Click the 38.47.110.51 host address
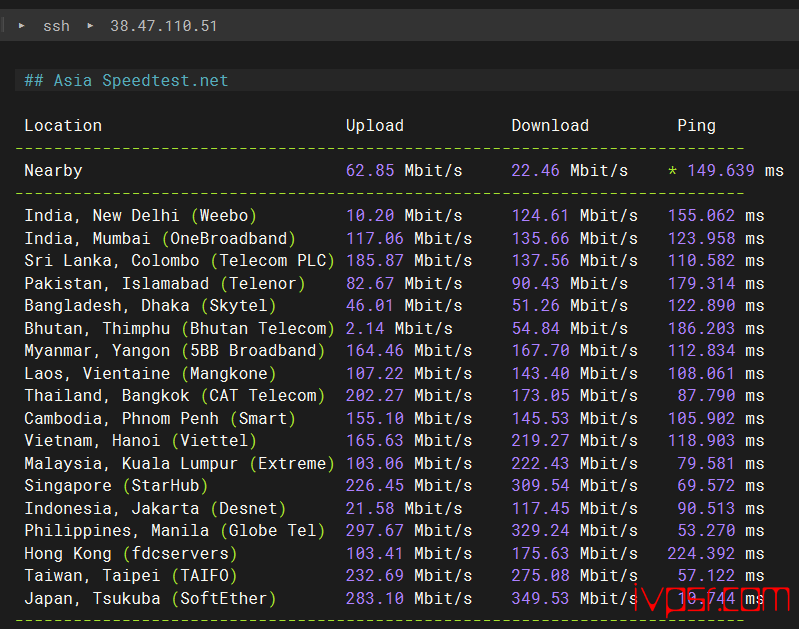799x629 pixels. coord(164,26)
